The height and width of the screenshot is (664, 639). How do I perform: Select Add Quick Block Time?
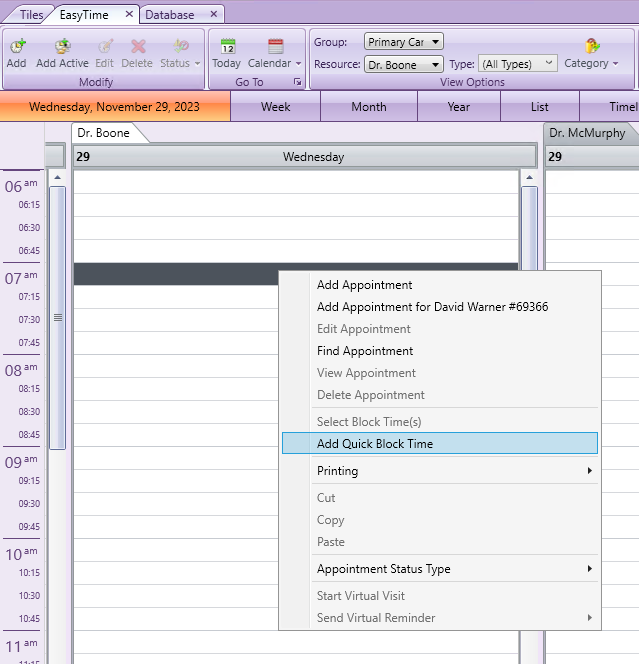point(375,444)
